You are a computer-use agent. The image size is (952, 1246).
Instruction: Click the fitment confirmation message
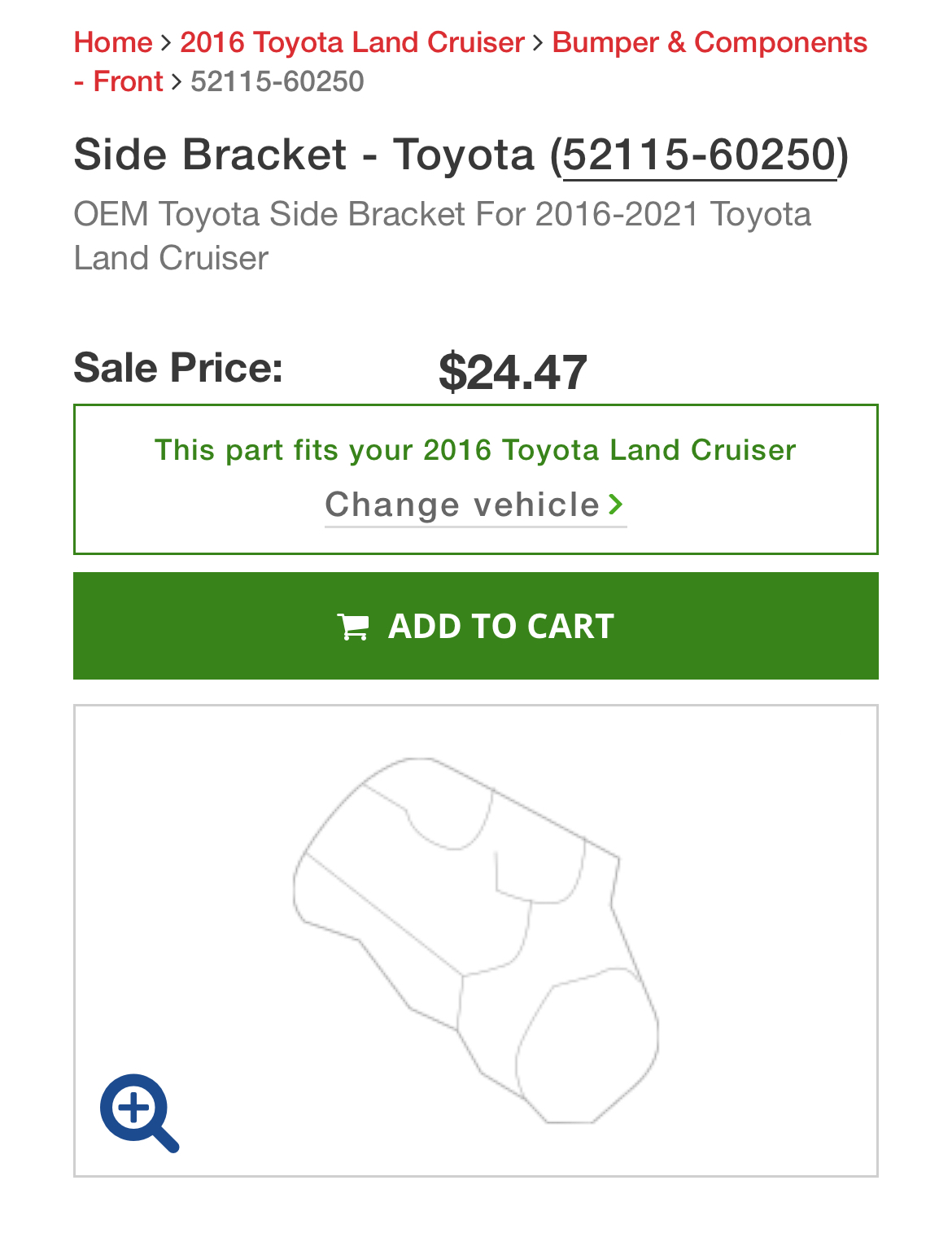click(475, 450)
